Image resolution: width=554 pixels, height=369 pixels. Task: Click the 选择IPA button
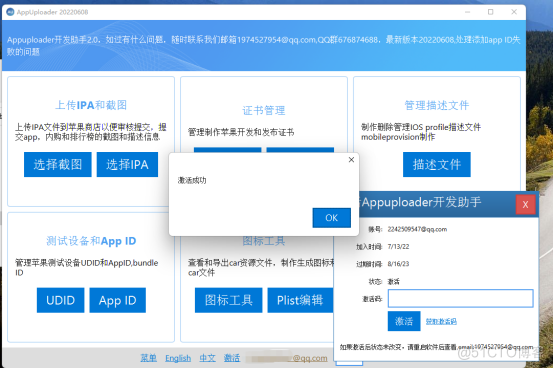127,164
